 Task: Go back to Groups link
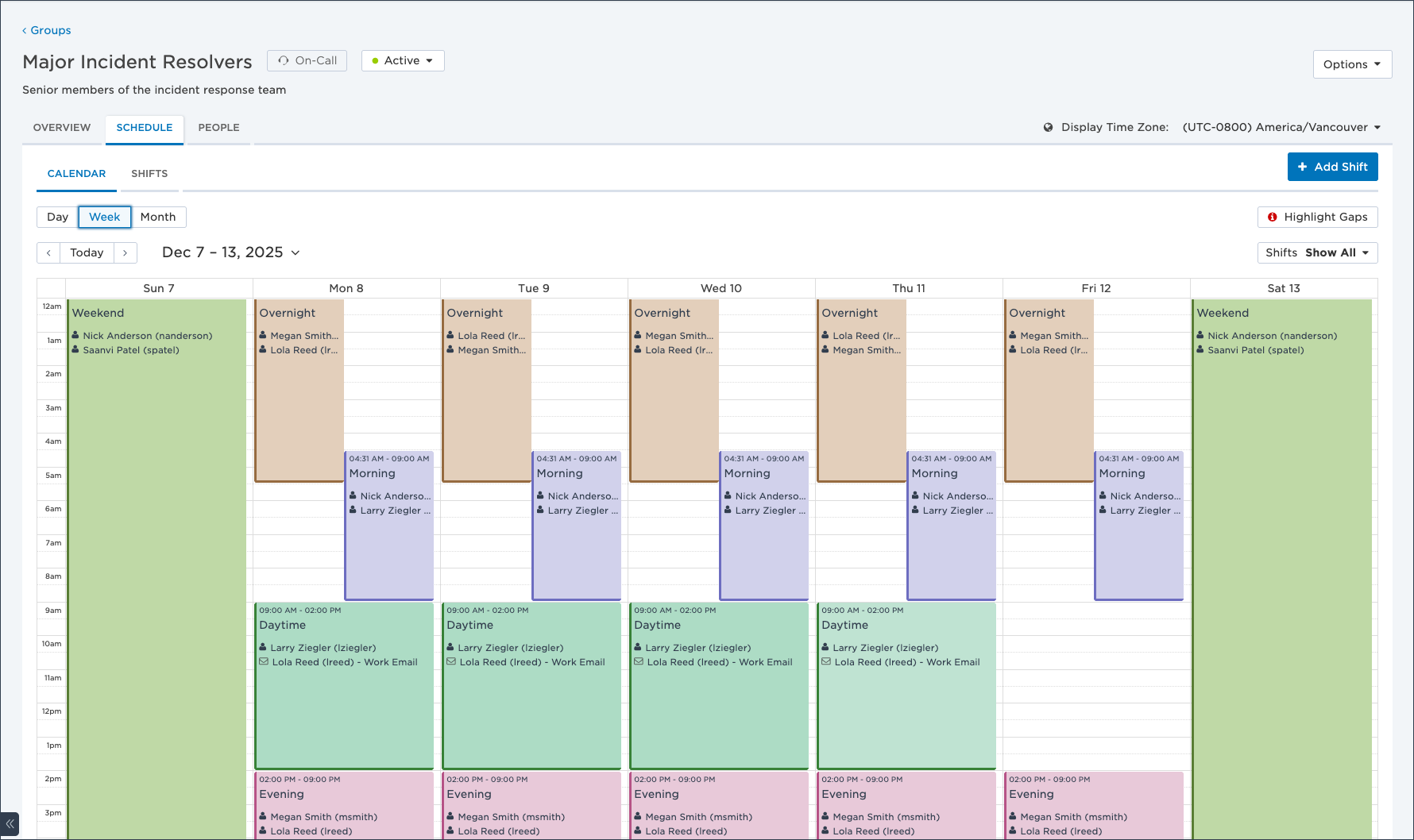(x=47, y=30)
